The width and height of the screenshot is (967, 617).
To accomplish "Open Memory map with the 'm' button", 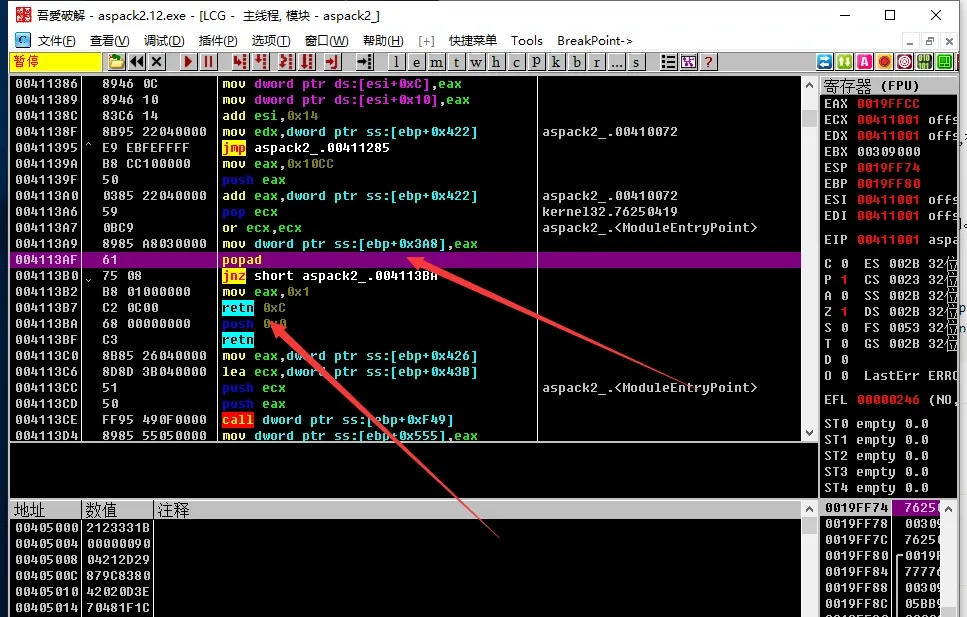I will pos(437,62).
